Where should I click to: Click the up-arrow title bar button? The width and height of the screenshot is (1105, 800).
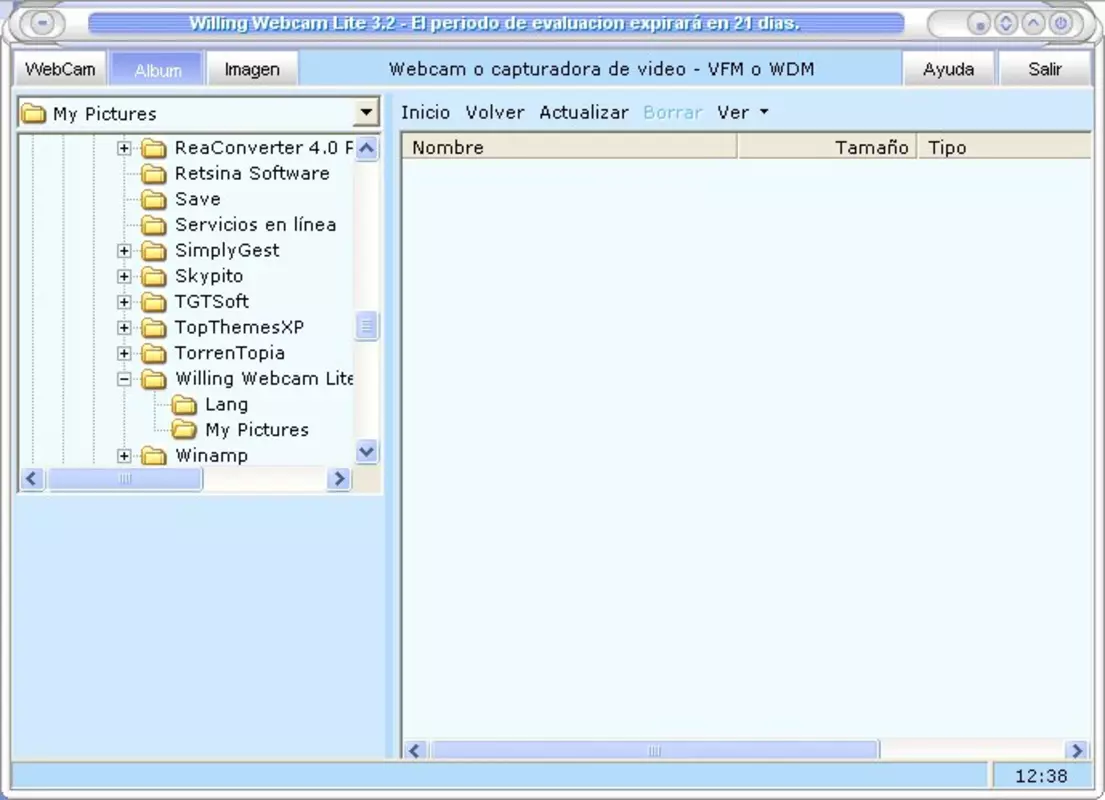click(x=1033, y=23)
